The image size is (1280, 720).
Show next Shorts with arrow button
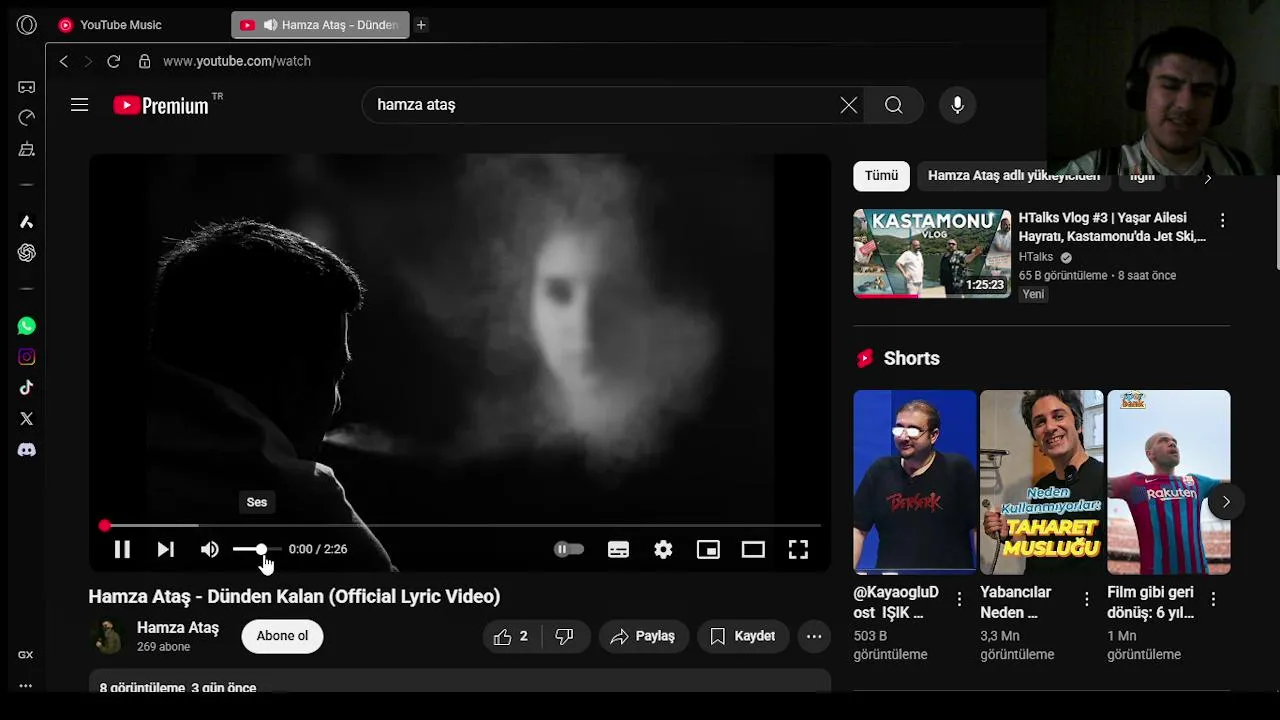[1226, 502]
